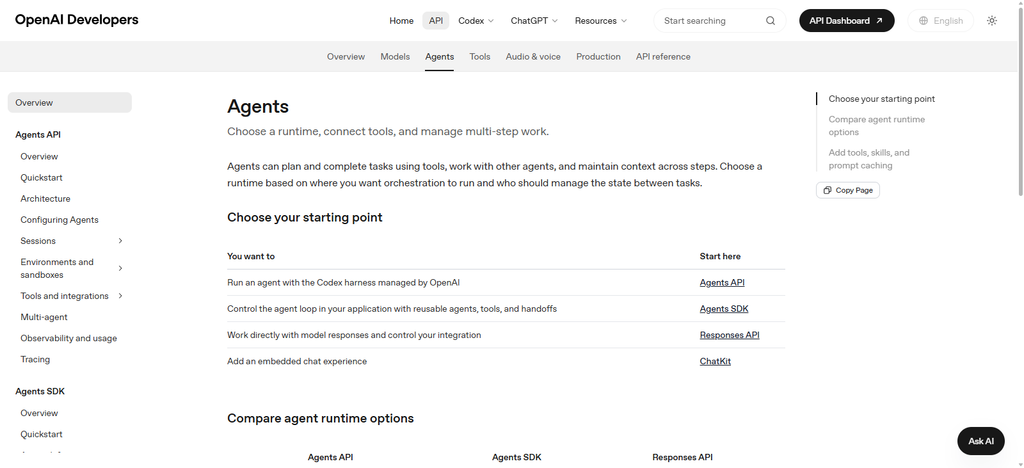
Task: Open the Codex dropdown menu
Action: click(x=476, y=21)
